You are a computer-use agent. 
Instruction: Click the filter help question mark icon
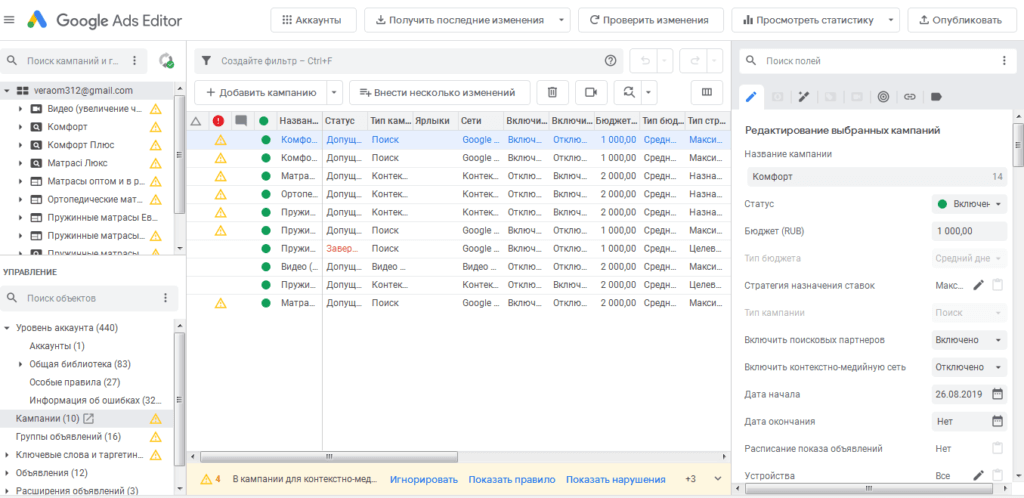click(x=610, y=60)
